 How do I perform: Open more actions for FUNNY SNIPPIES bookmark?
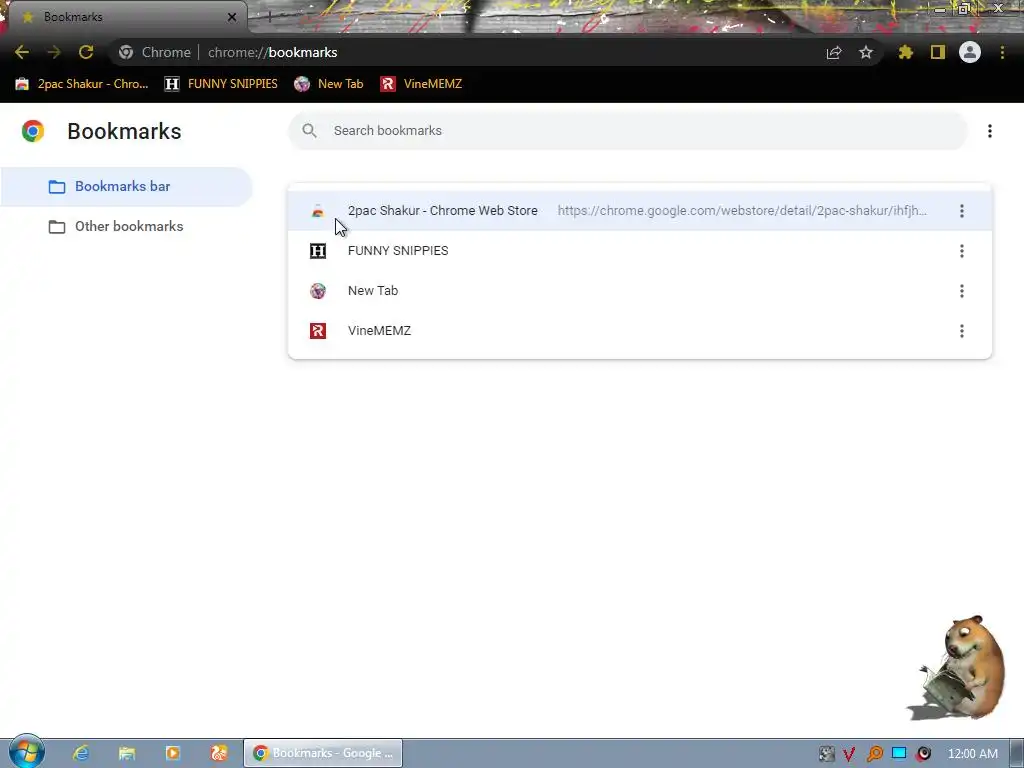(x=962, y=251)
